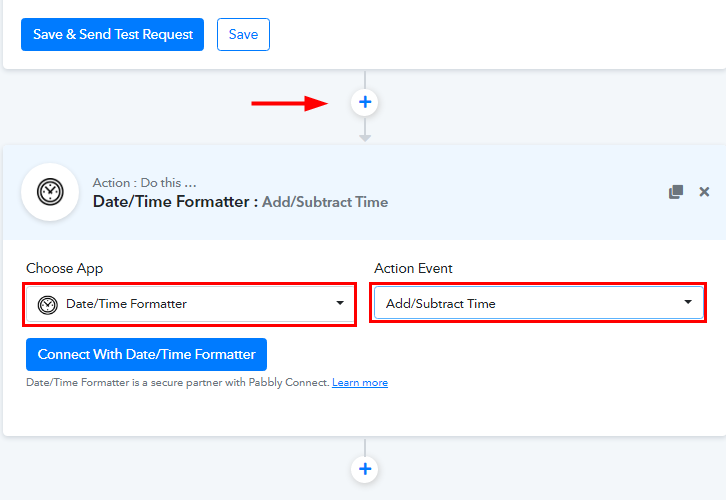Screen dimensions: 726x500
Task: Click the 'Choose App' field label
Action: point(64,269)
